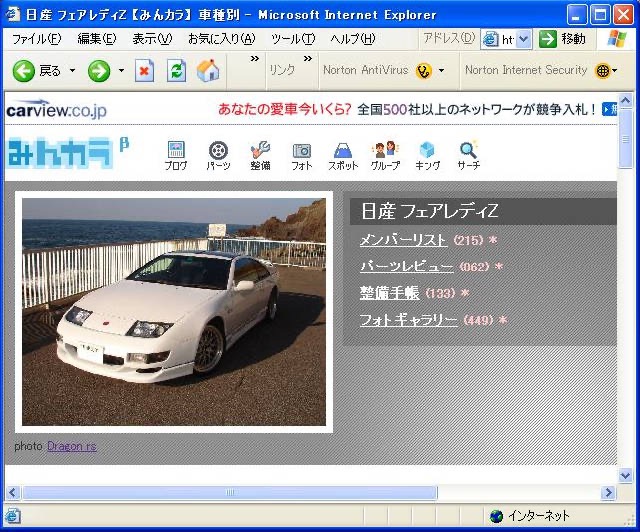Stop page loading with red X icon
This screenshot has width=640, height=532.
[144, 71]
